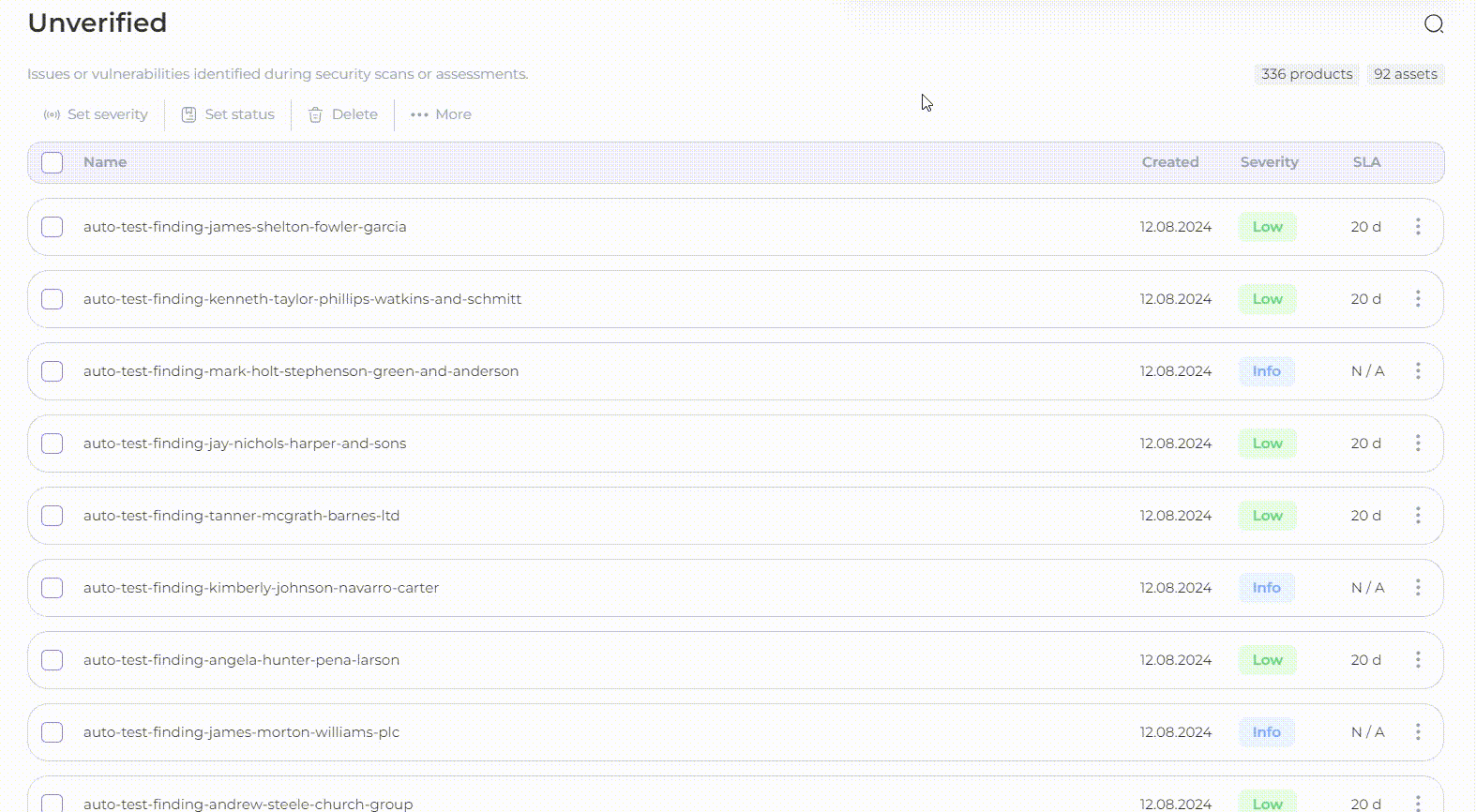Open the 336 products badge
This screenshot has width=1476, height=812.
coord(1306,74)
